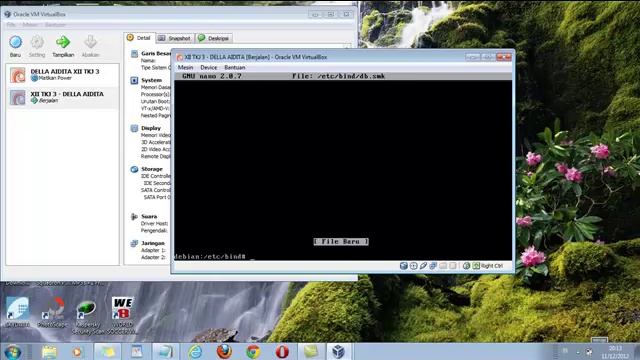Open the Windows Start menu
The image size is (640, 360).
pyautogui.click(x=13, y=352)
